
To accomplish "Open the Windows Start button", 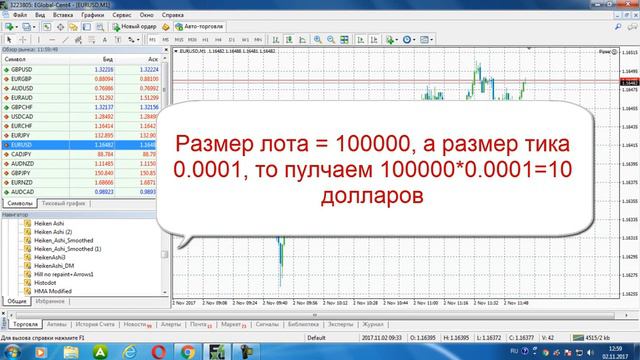I will 12,352.
